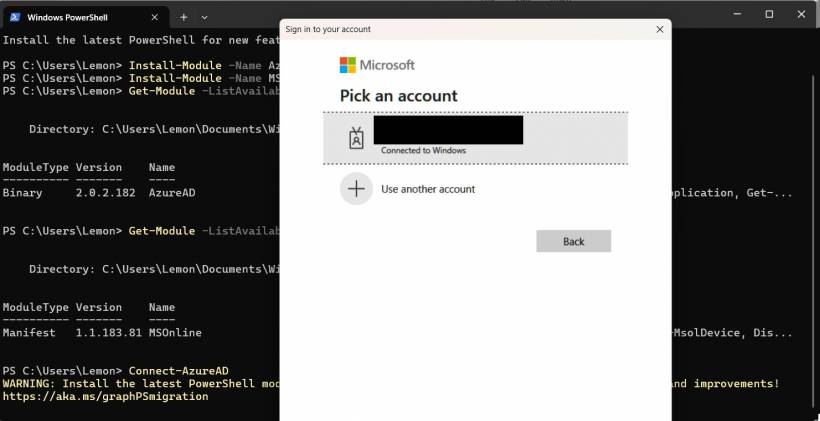
Task: Choose 'Use another account' text
Action: coord(428,189)
